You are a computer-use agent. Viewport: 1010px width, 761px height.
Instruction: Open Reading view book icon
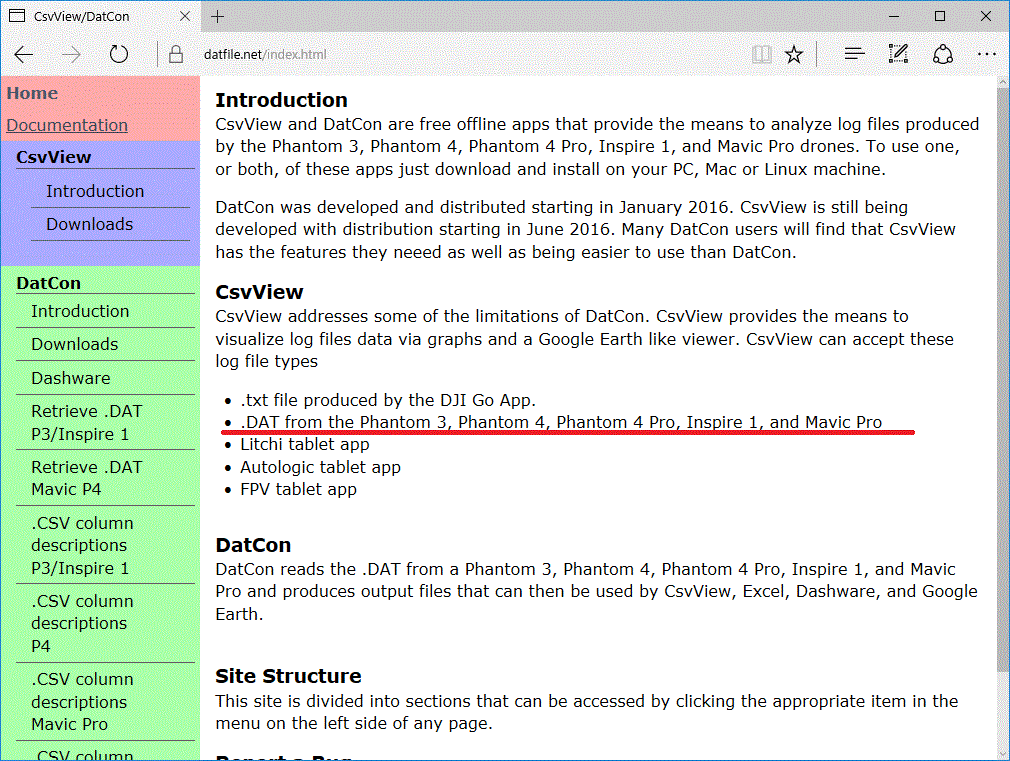pos(762,55)
